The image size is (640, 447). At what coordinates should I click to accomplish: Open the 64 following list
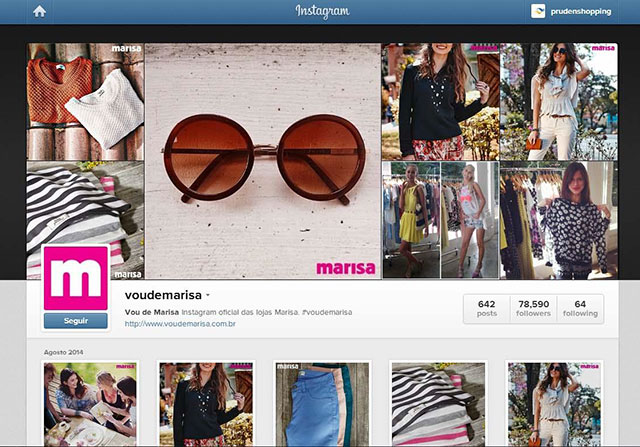click(580, 309)
